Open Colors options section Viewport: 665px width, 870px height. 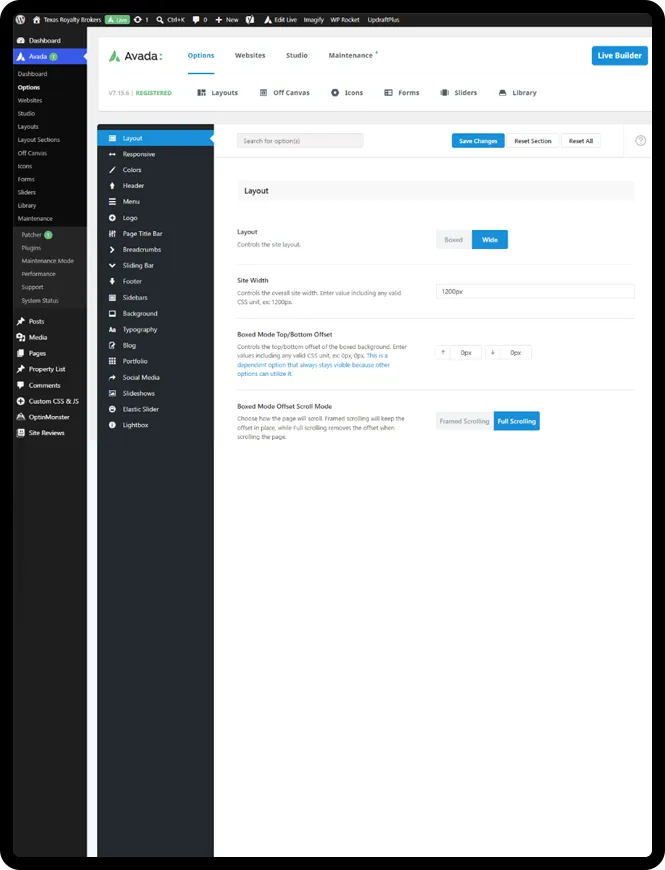(155, 170)
